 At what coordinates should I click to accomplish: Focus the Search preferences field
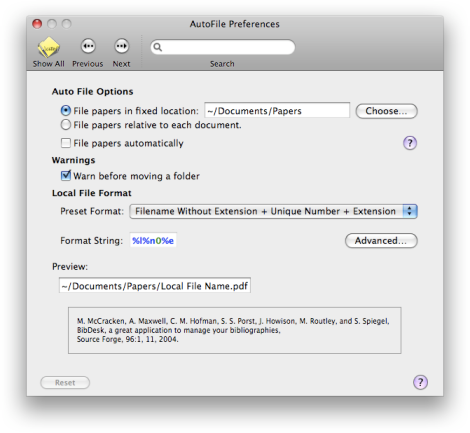click(x=223, y=47)
